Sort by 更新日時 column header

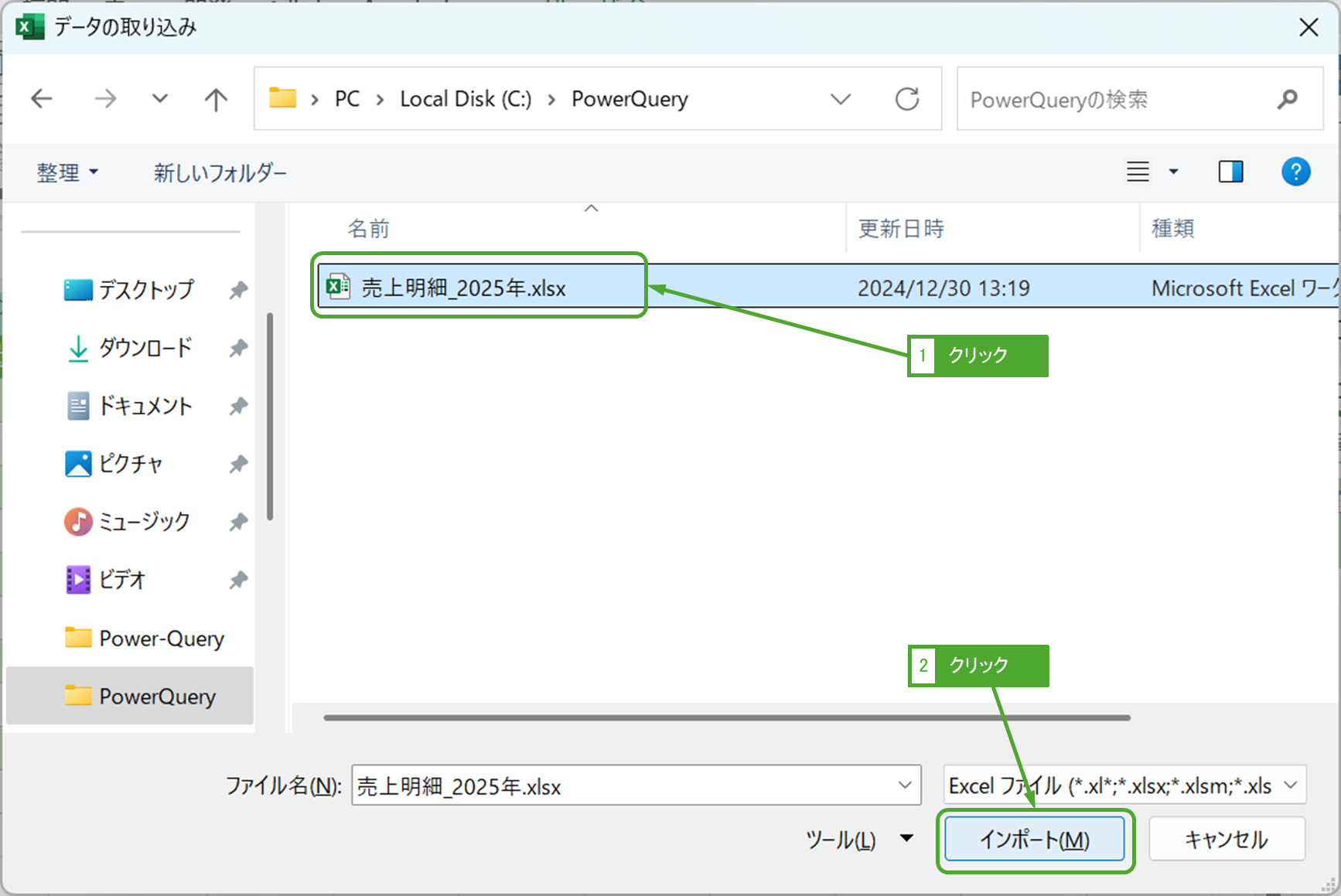click(901, 229)
